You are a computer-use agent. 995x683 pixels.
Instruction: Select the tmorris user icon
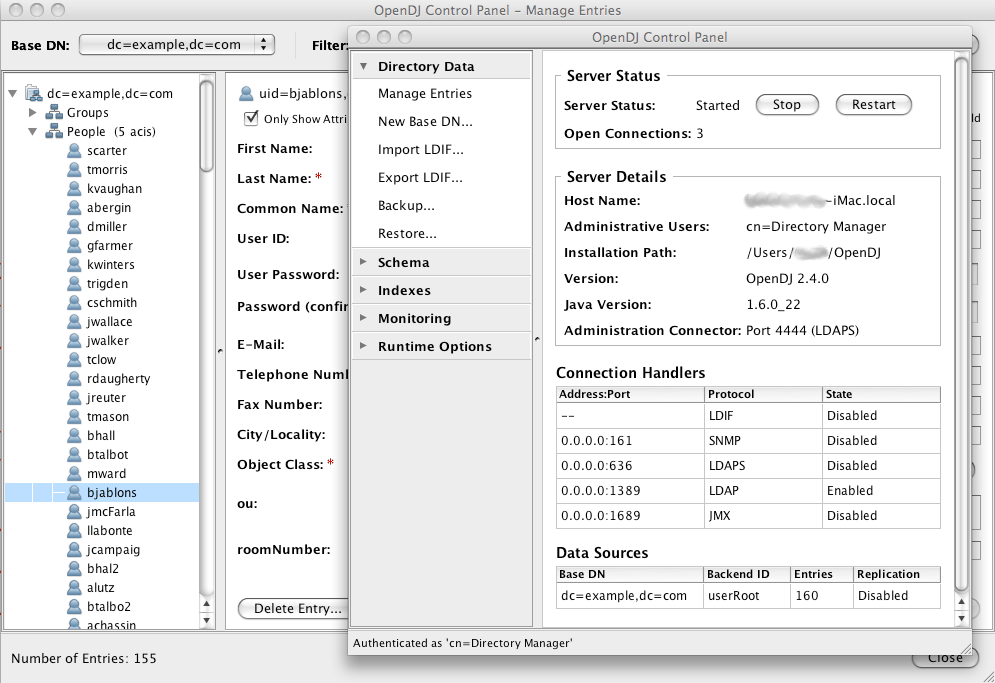click(x=74, y=169)
